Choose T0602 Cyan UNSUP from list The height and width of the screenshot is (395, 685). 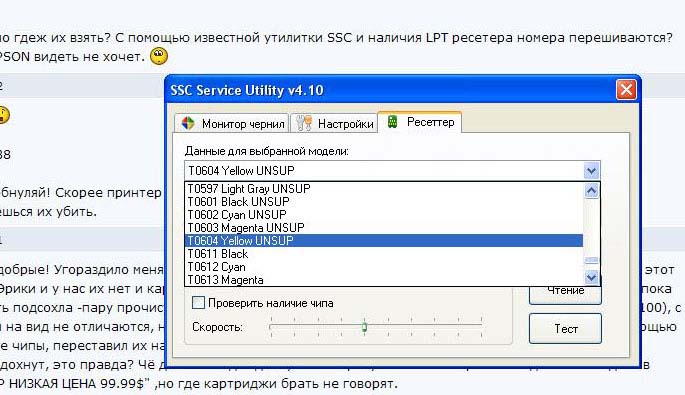pos(384,215)
